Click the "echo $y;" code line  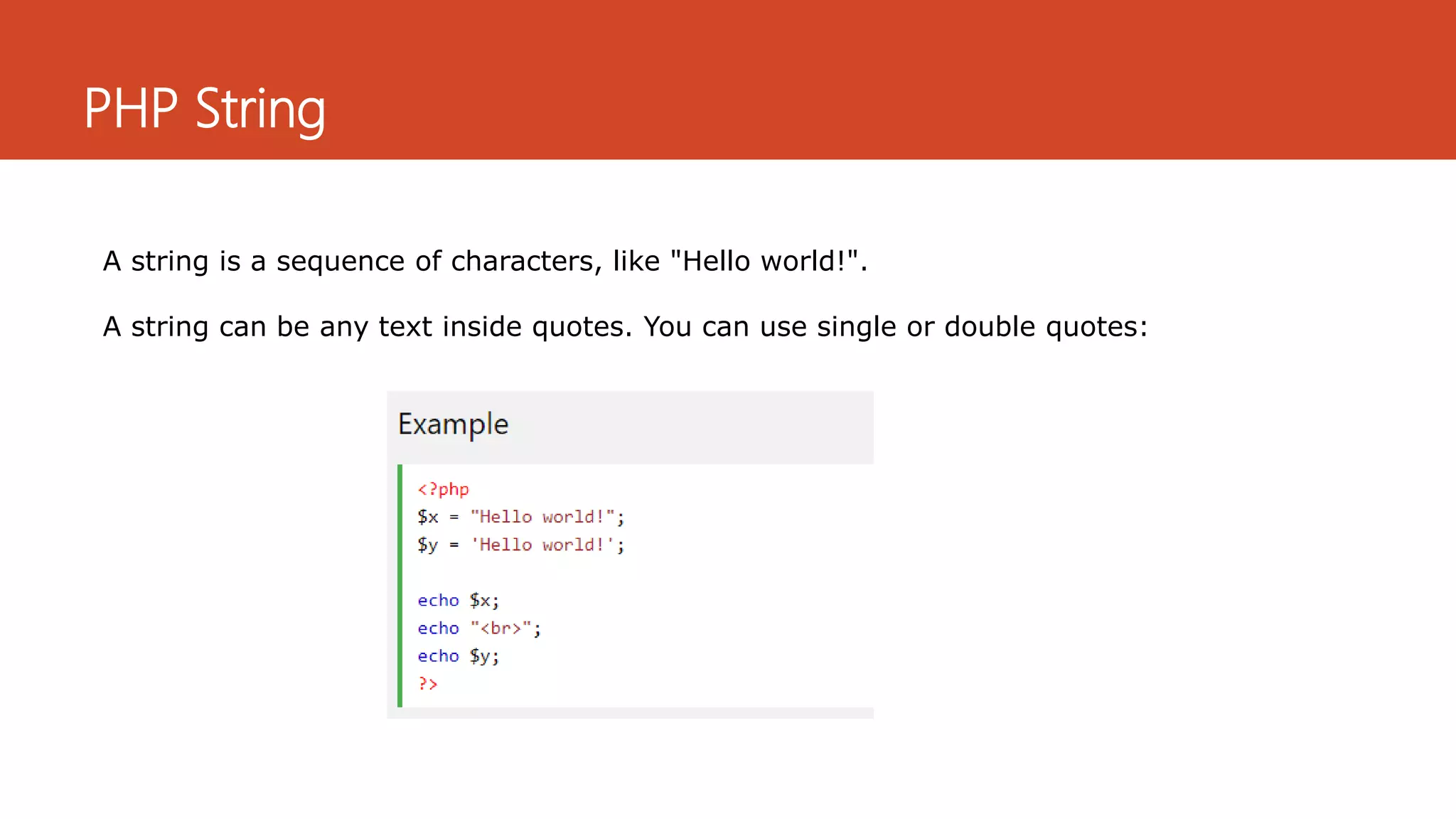click(x=459, y=656)
